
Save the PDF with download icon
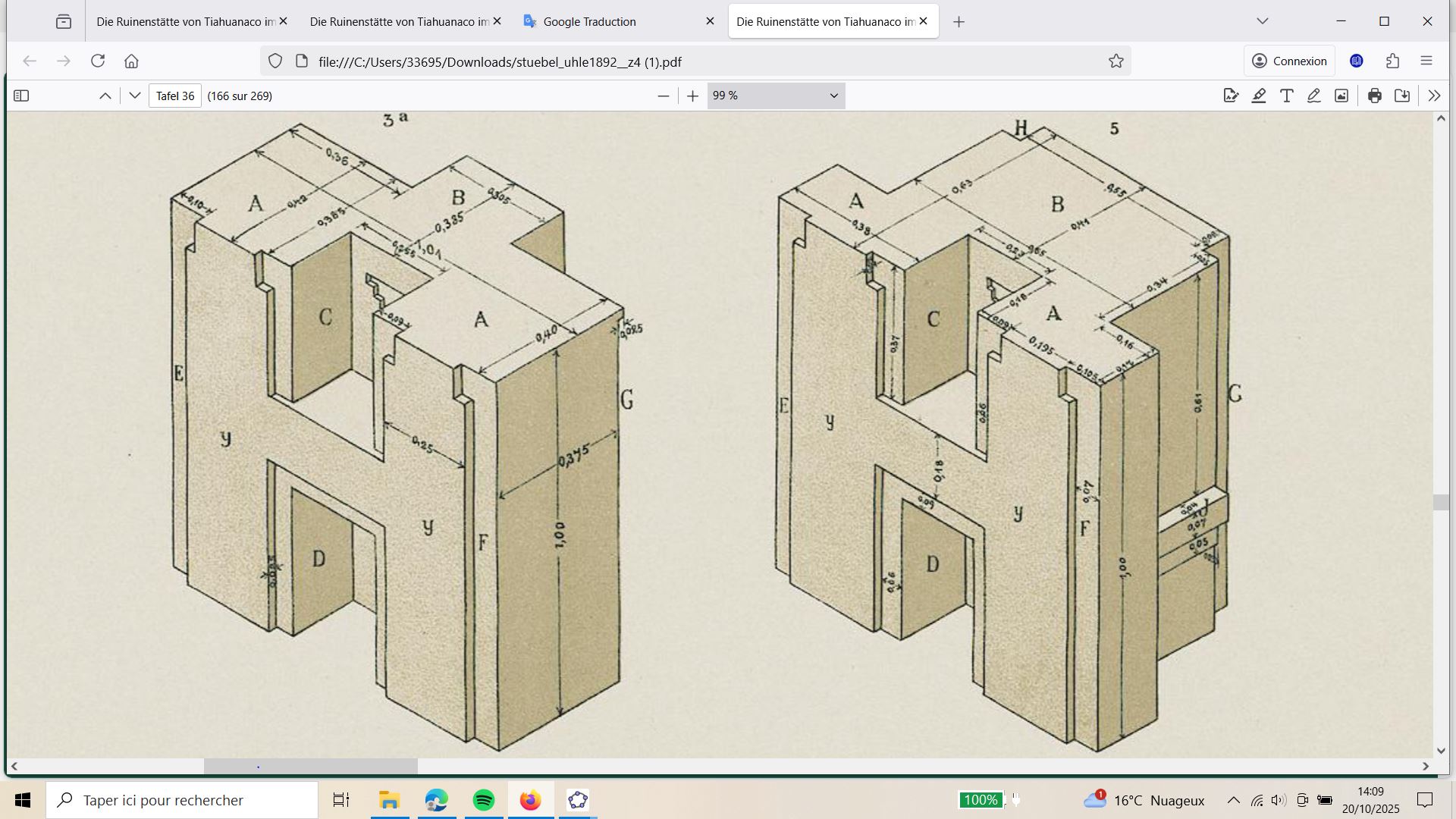(x=1402, y=96)
